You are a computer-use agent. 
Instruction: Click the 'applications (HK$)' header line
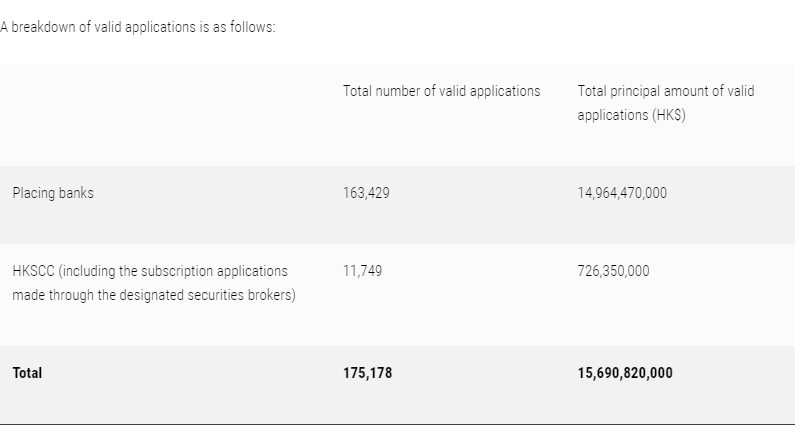[632, 115]
